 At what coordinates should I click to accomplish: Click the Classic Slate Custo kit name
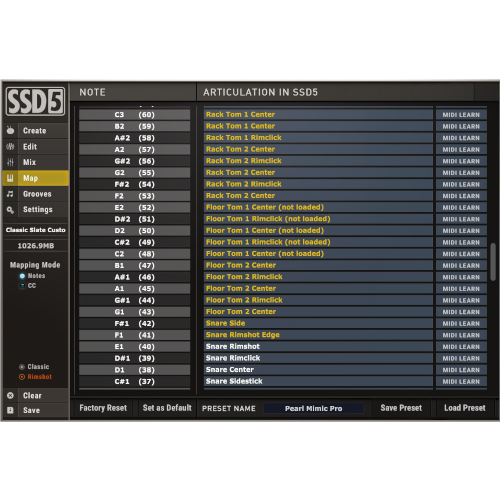(35, 230)
